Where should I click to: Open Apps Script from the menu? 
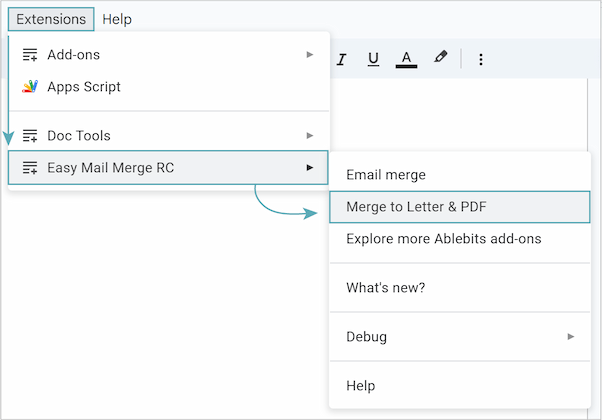click(169, 87)
